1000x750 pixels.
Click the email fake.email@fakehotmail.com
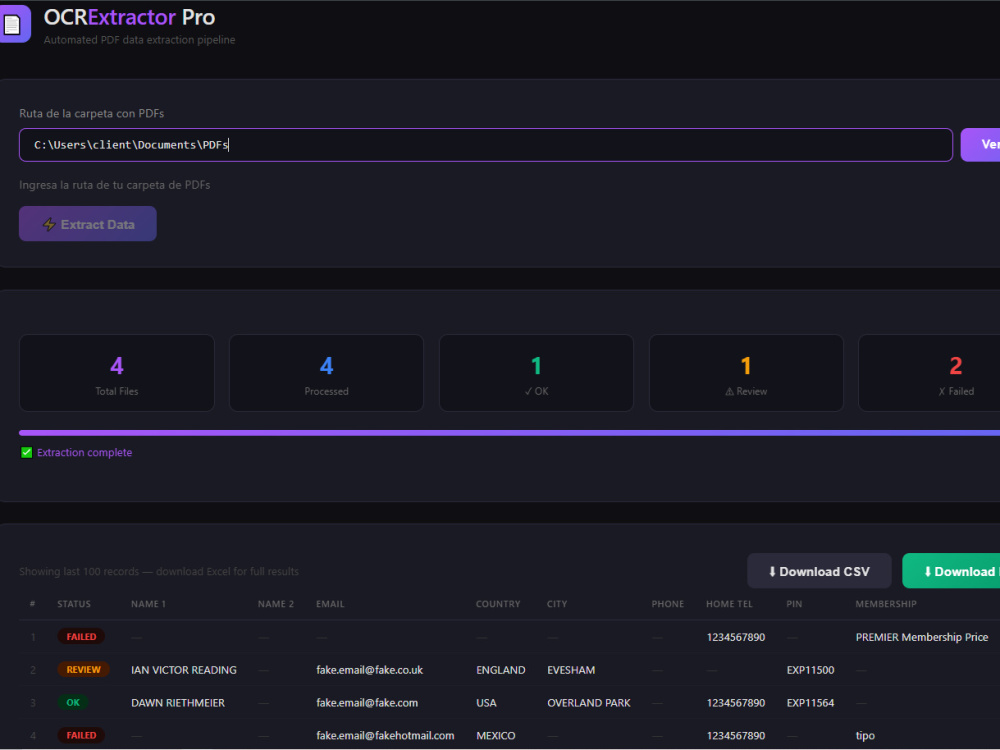(385, 735)
